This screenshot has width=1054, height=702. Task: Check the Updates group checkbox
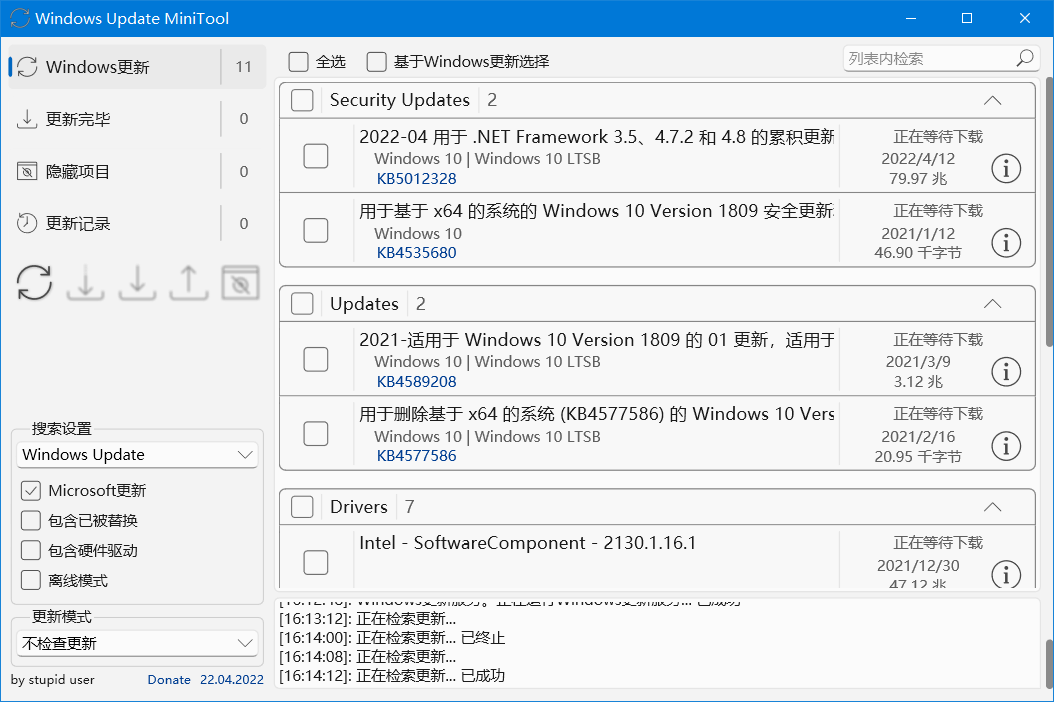(302, 304)
